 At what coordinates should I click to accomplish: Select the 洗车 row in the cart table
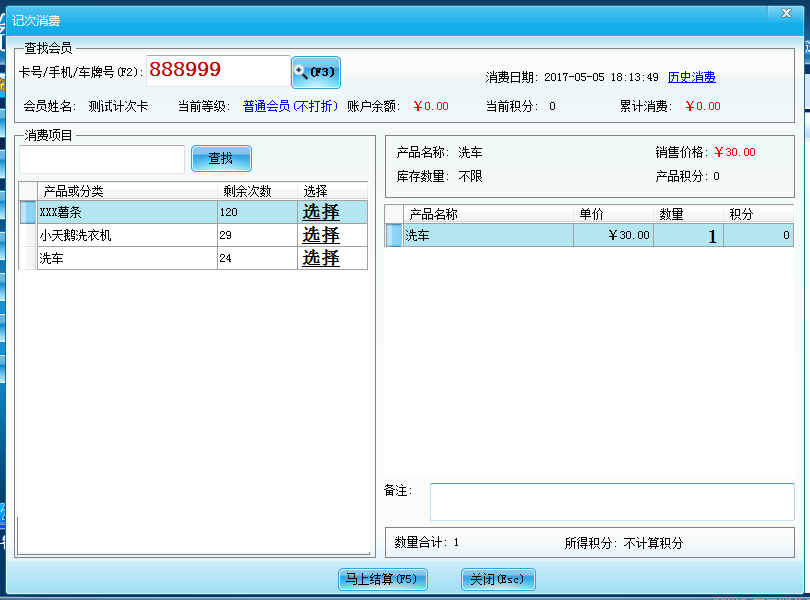(470, 235)
